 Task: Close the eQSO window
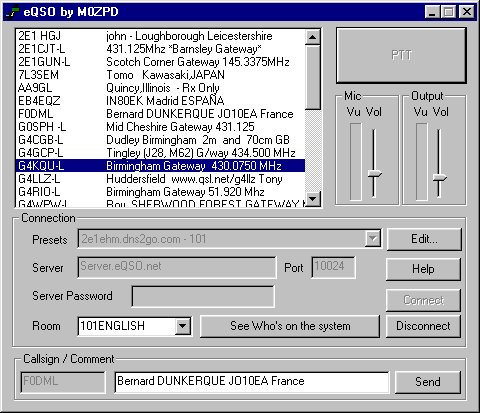467,12
